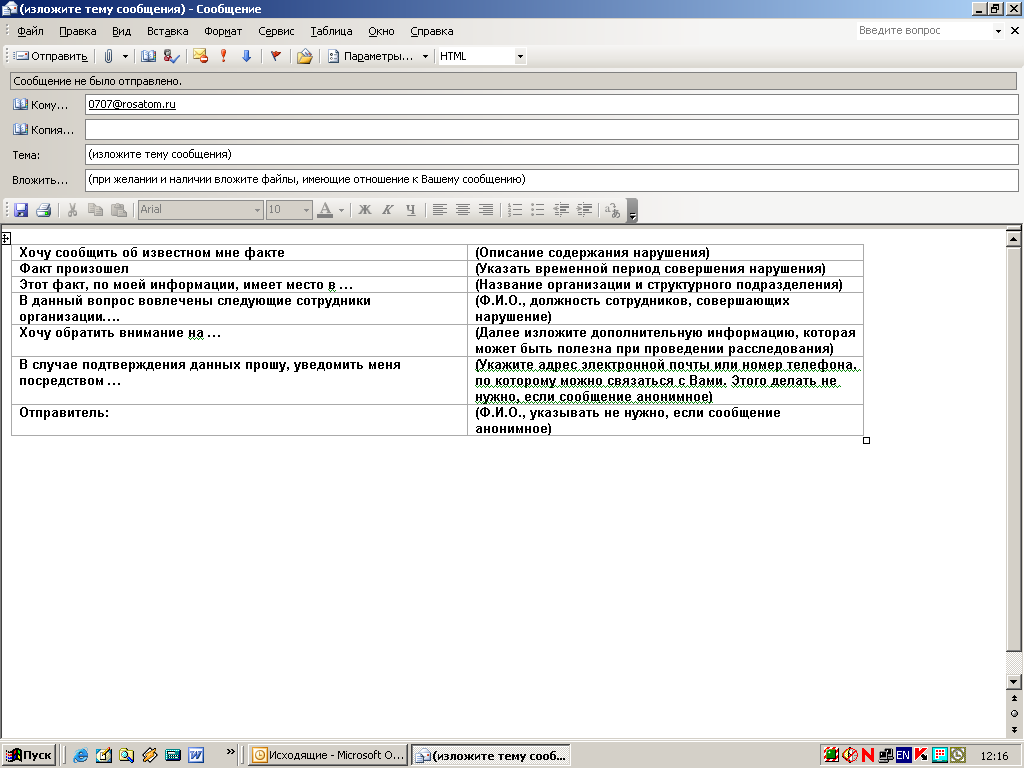Open the Файл menu
Screen dimensions: 1024x768
click(30, 31)
